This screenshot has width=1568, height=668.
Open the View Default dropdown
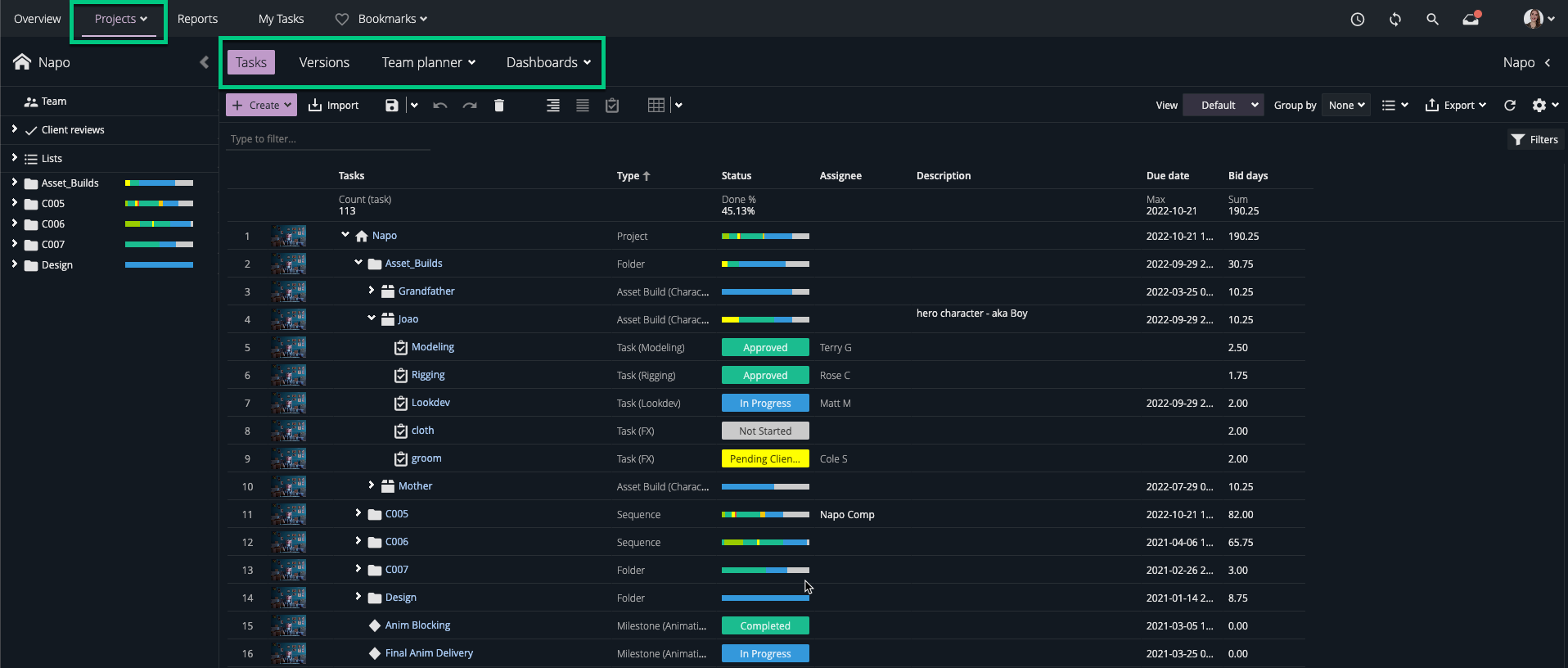click(1223, 105)
